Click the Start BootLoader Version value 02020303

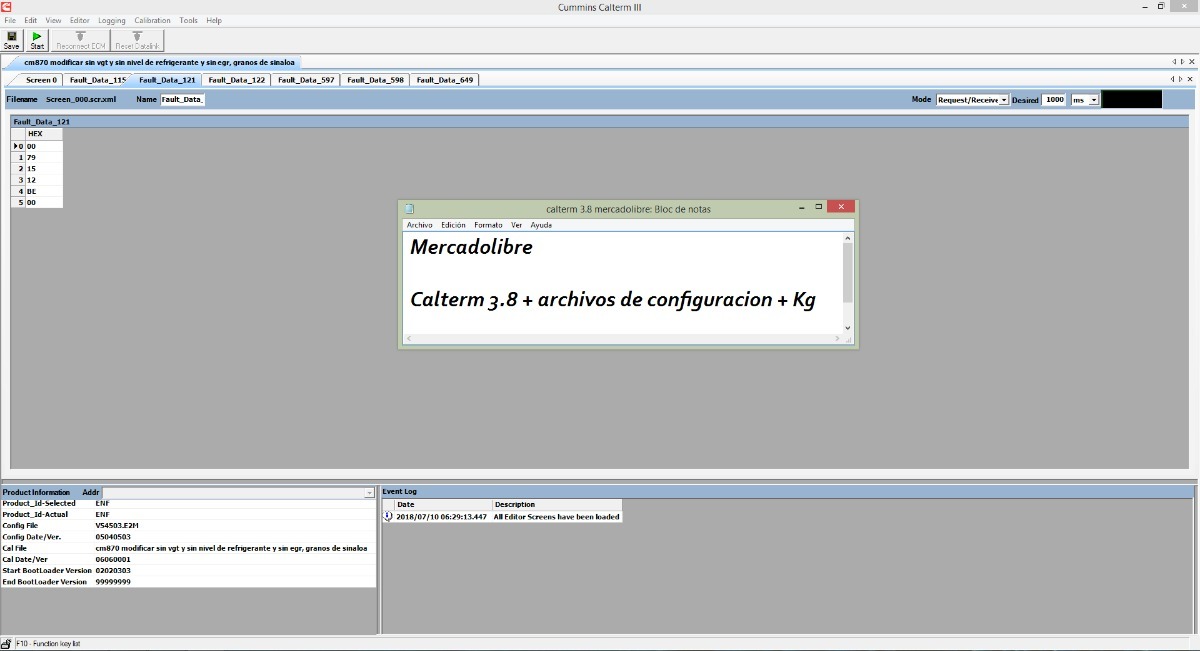click(112, 570)
